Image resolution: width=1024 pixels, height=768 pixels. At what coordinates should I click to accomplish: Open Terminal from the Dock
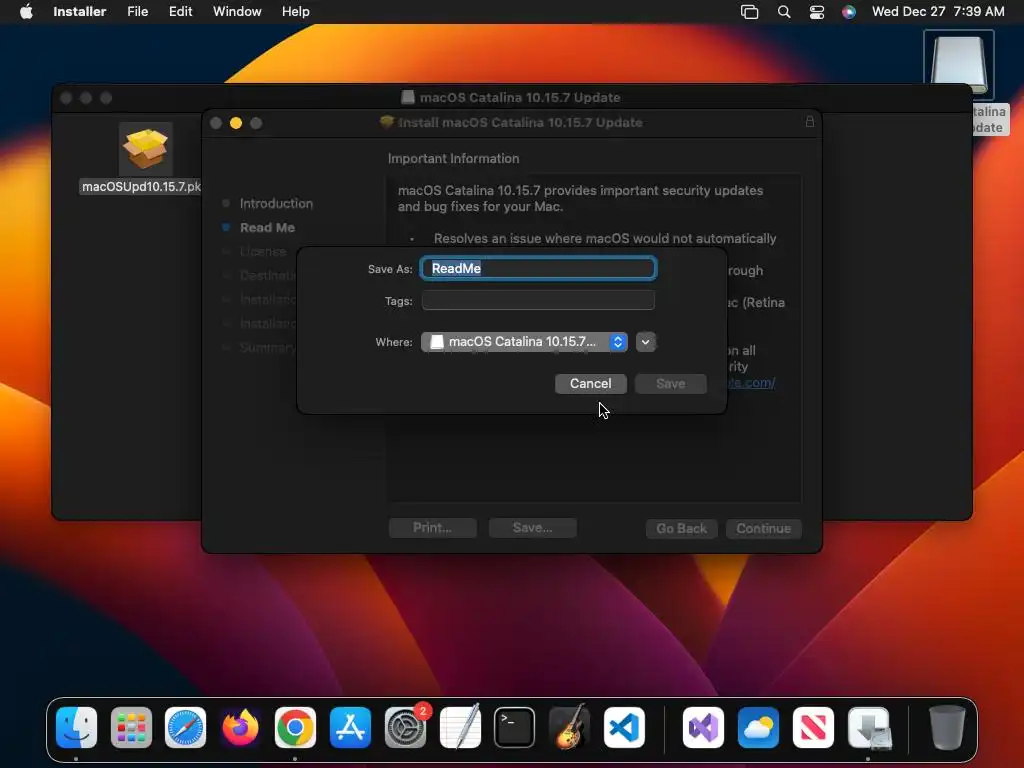click(x=514, y=727)
